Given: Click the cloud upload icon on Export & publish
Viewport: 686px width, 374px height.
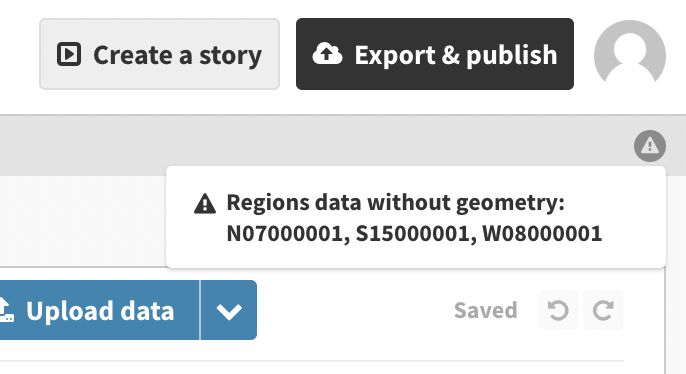Looking at the screenshot, I should pos(327,54).
